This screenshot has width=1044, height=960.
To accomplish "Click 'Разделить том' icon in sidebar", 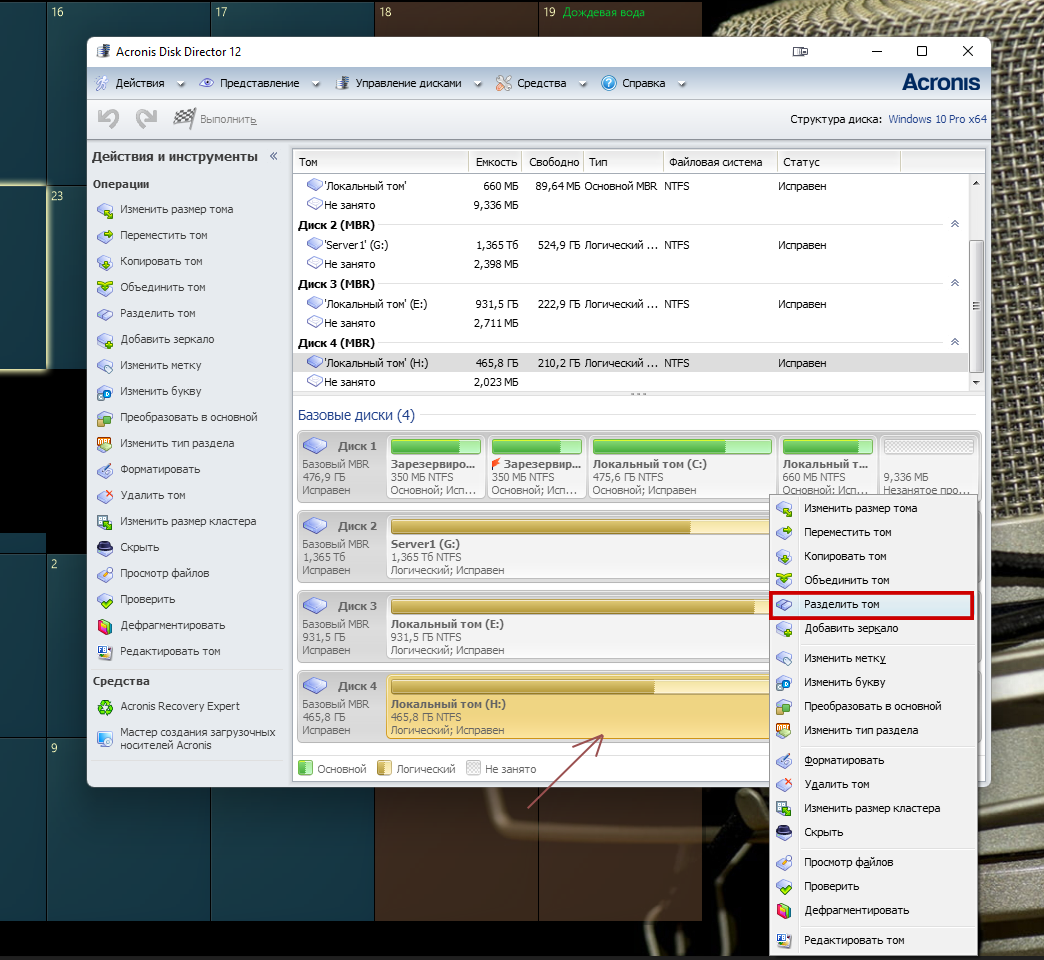I will click(x=105, y=314).
